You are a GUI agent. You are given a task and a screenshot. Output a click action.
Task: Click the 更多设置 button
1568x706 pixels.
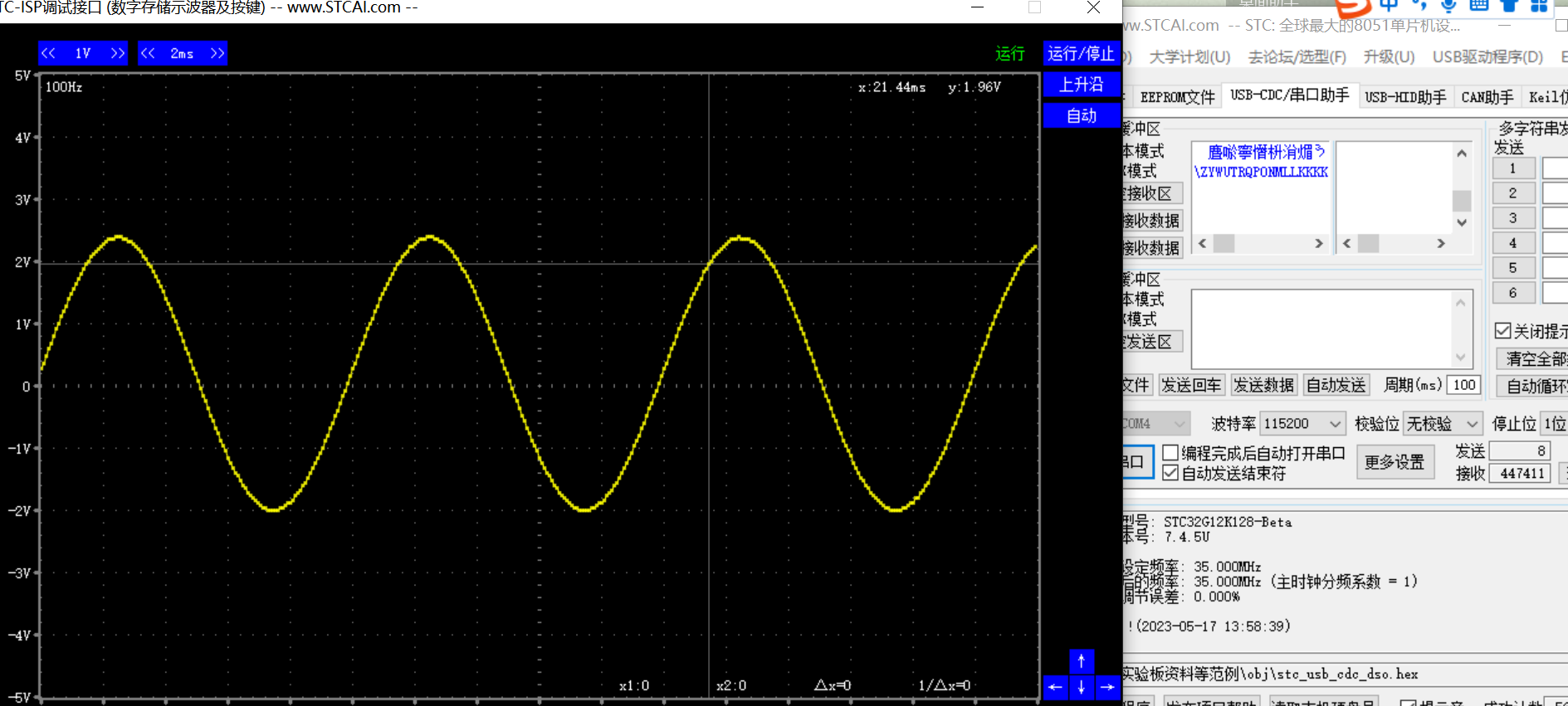click(x=1395, y=462)
